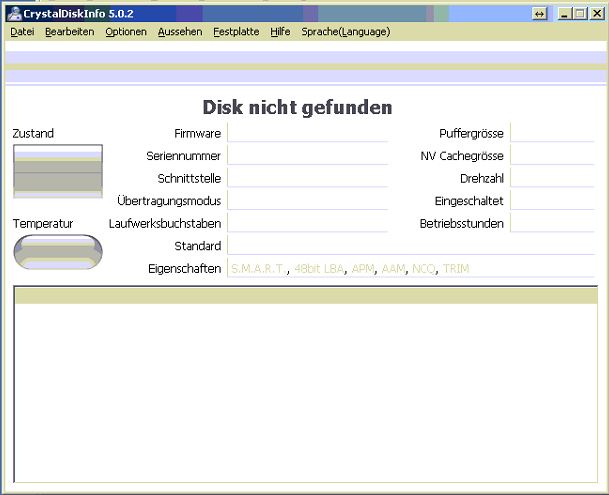Click the Temperatur indicator button
The width and height of the screenshot is (609, 495).
[57, 250]
